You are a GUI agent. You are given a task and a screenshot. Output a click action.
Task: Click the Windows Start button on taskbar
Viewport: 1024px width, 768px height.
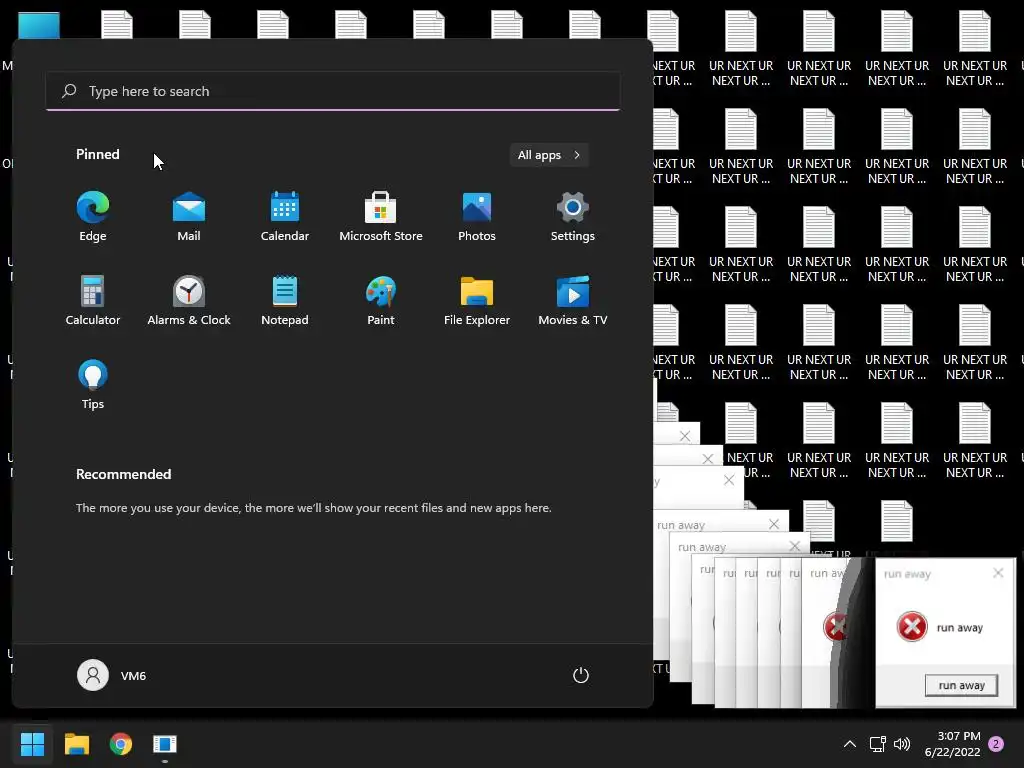pos(32,744)
